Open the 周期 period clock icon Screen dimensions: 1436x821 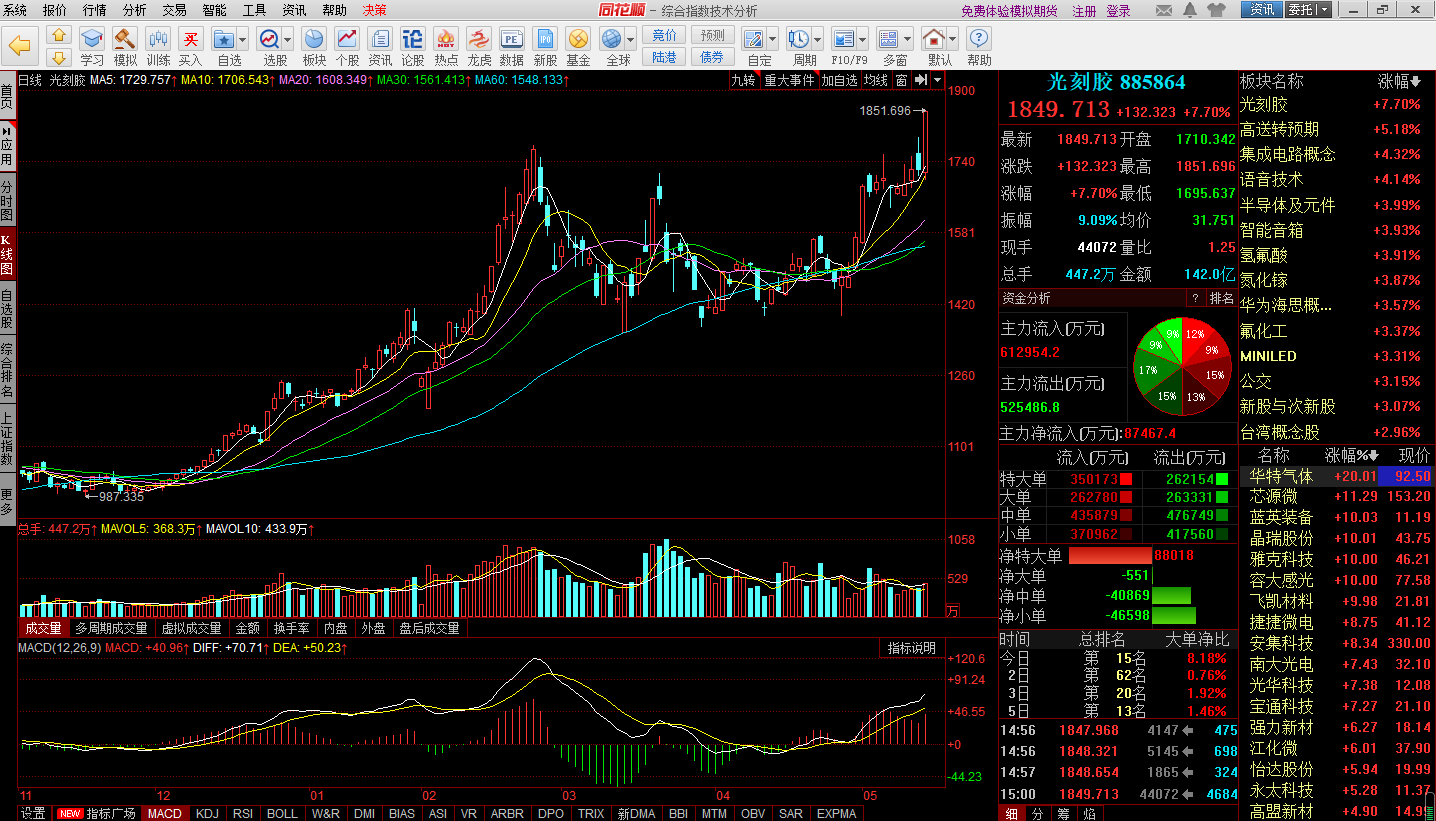pos(798,39)
